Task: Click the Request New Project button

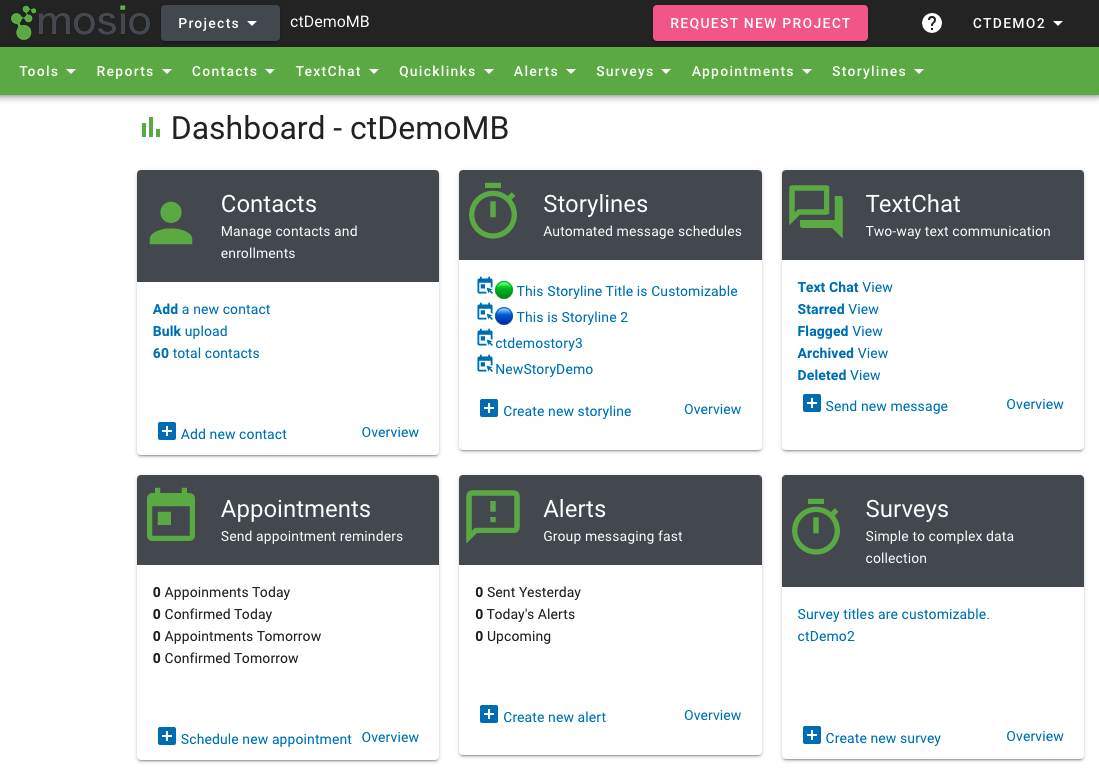Action: tap(760, 23)
